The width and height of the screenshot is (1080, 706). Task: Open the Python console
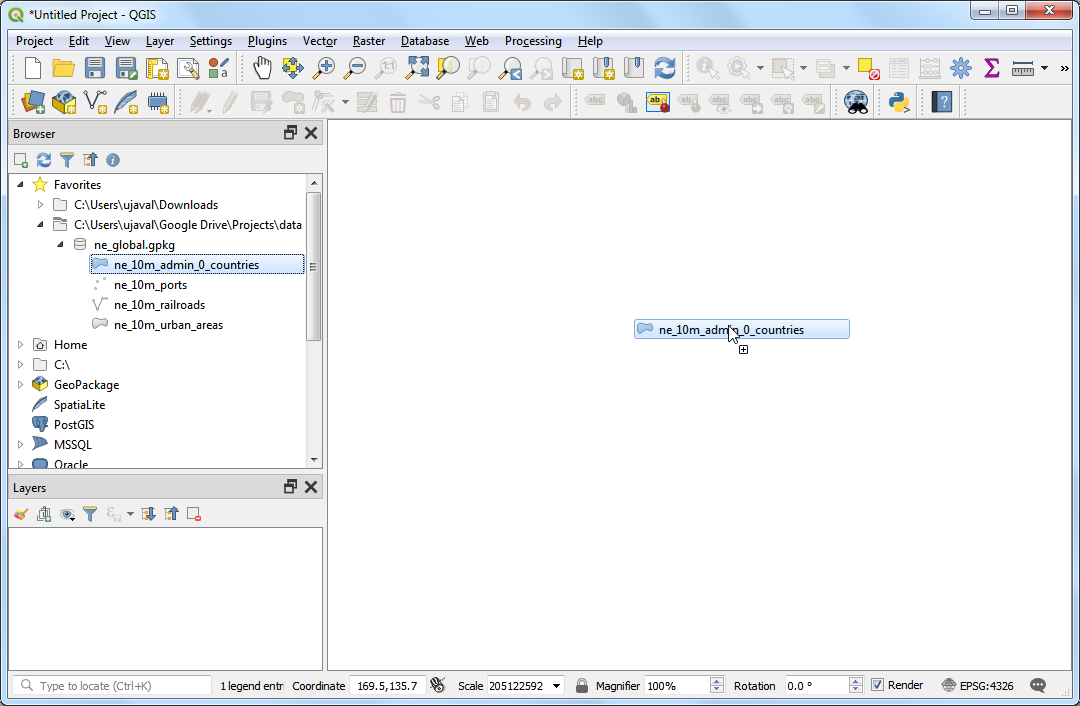click(x=899, y=101)
